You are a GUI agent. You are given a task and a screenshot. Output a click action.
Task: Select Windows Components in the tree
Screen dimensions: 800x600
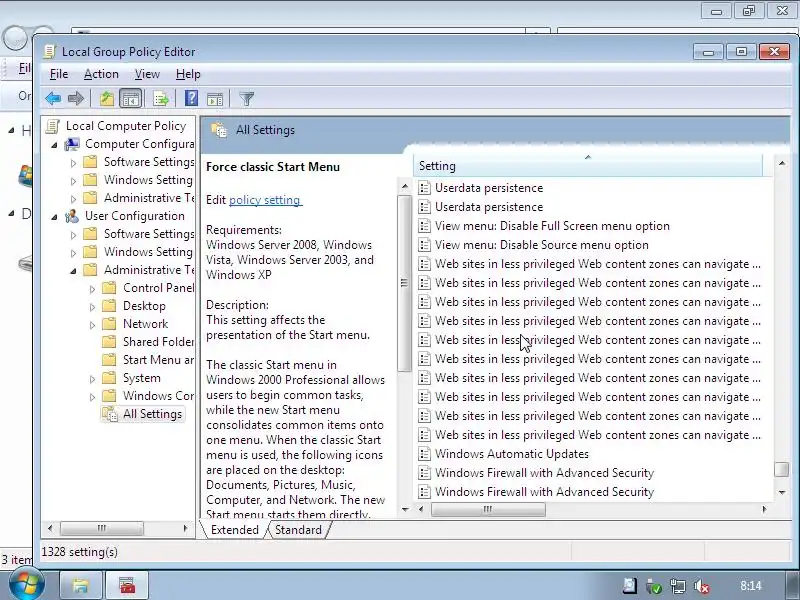158,396
